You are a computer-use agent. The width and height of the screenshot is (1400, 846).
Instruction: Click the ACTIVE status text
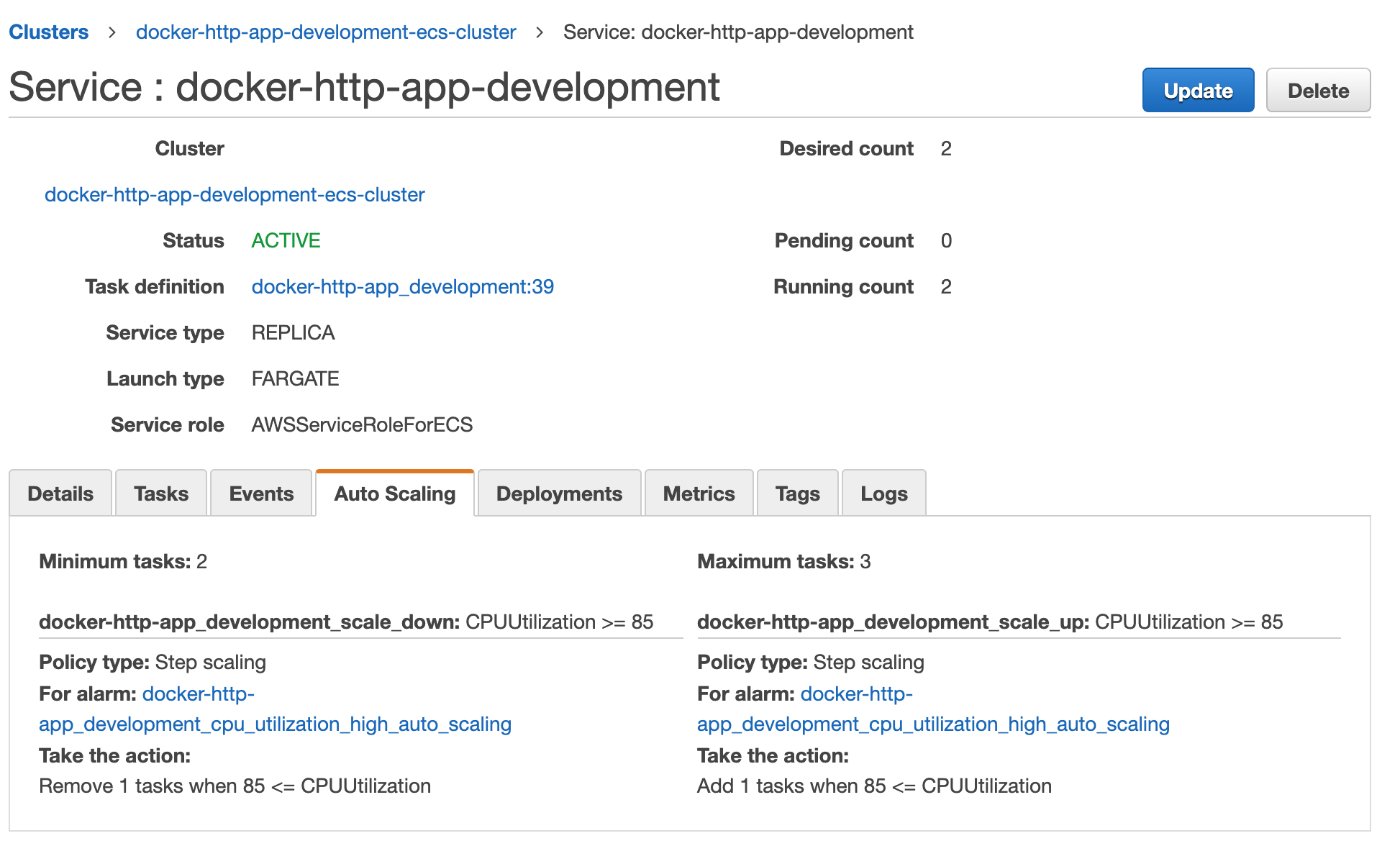pyautogui.click(x=286, y=241)
